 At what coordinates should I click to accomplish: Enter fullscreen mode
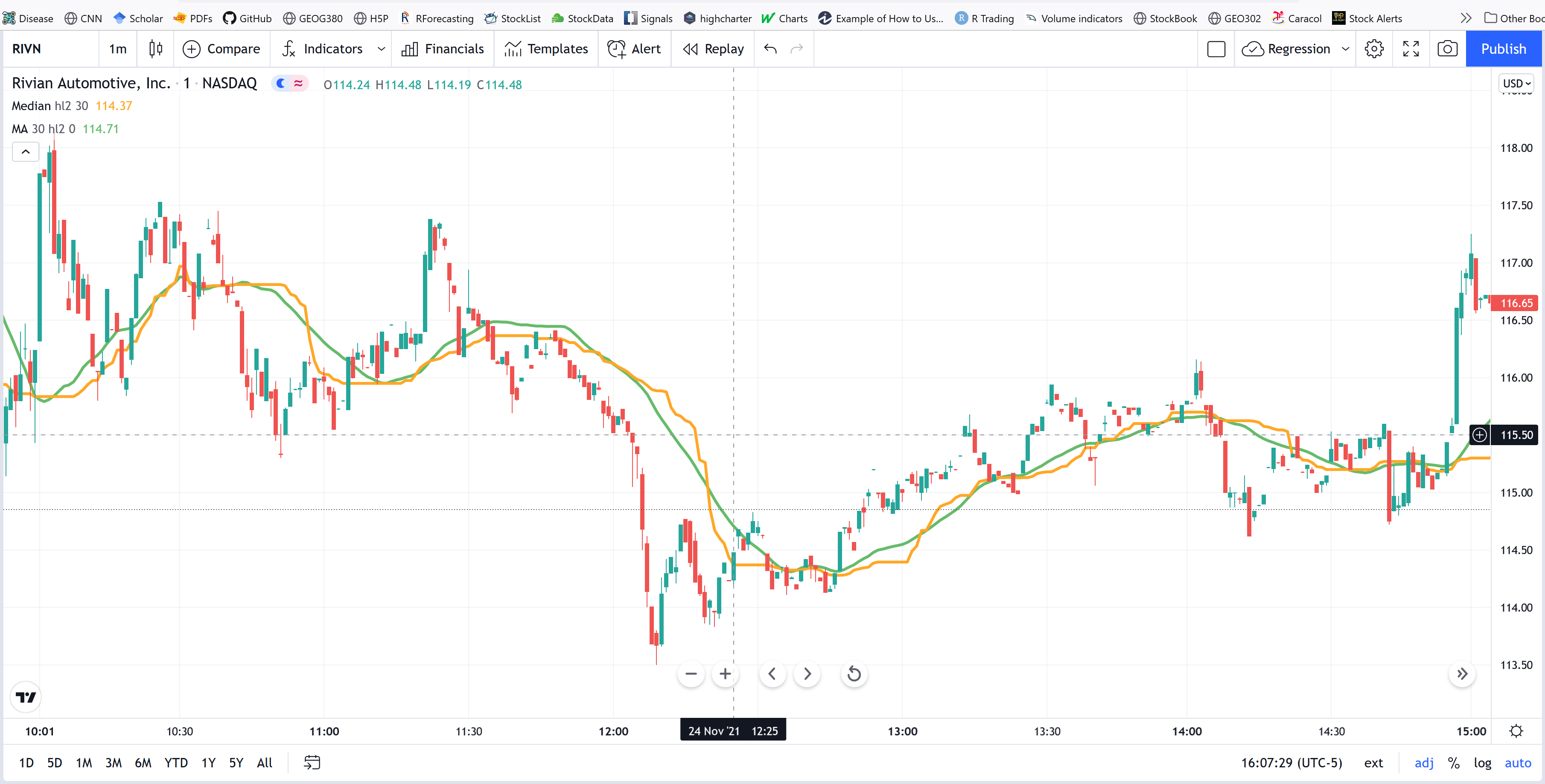(x=1411, y=49)
